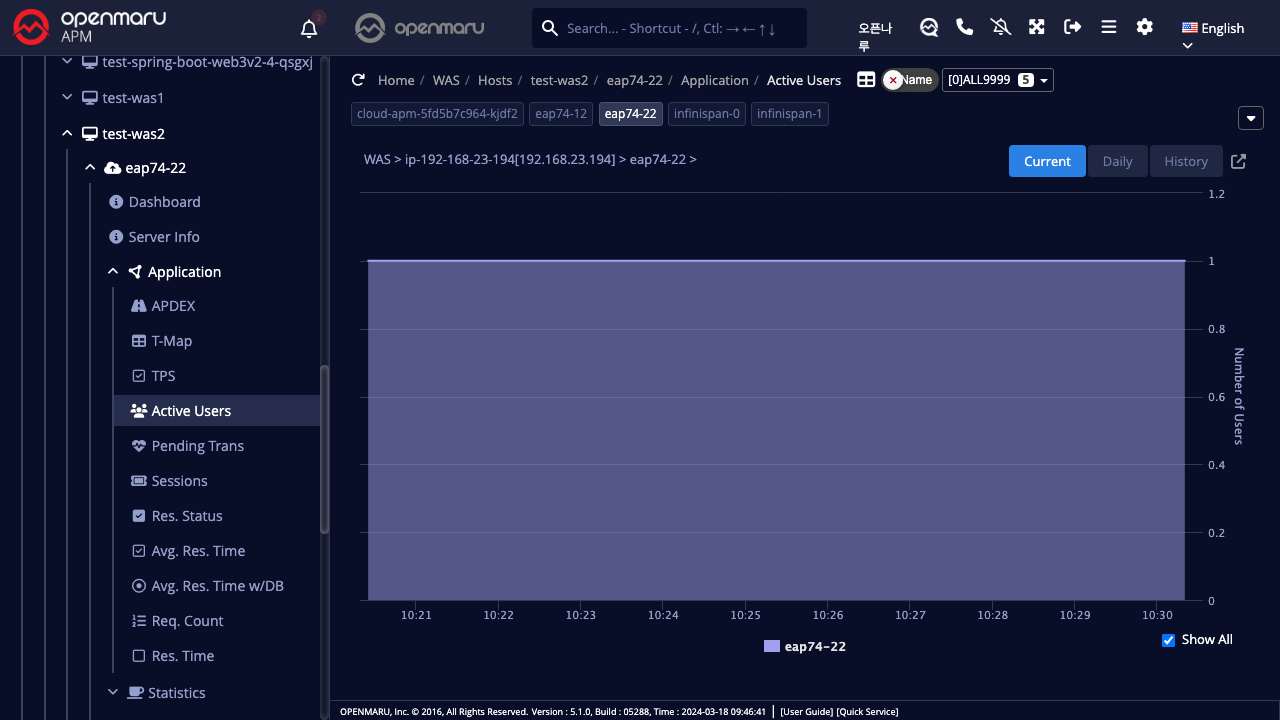Uncheck the Show All checkbox

(1168, 640)
